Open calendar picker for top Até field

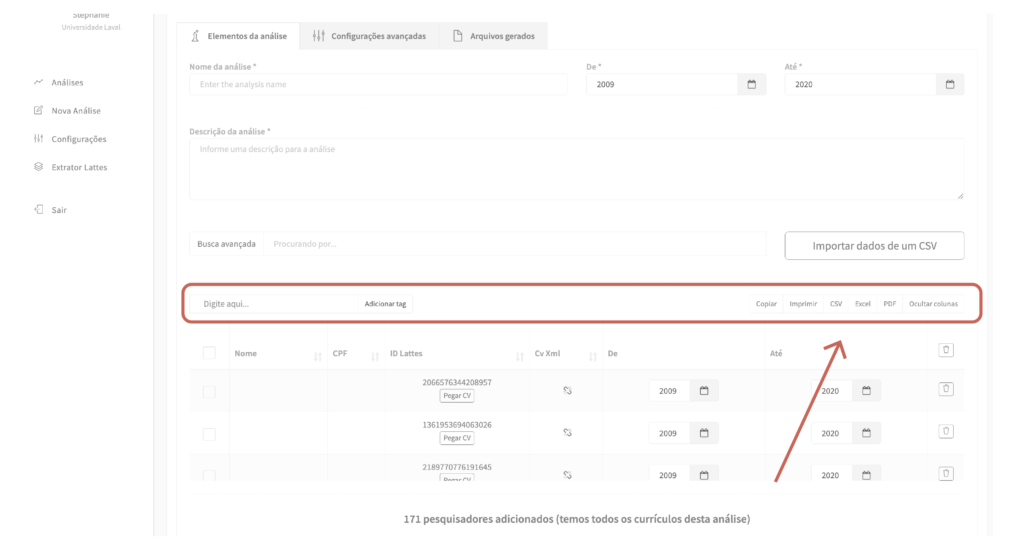click(950, 85)
